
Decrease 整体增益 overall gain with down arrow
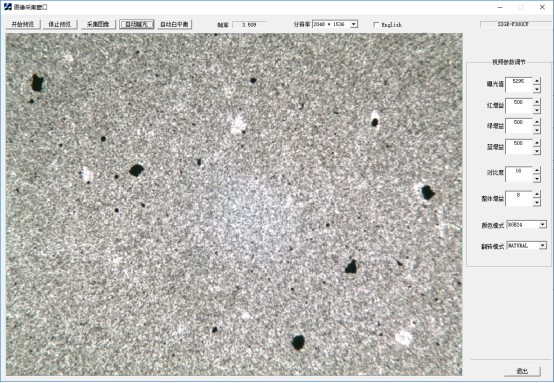[537, 202]
